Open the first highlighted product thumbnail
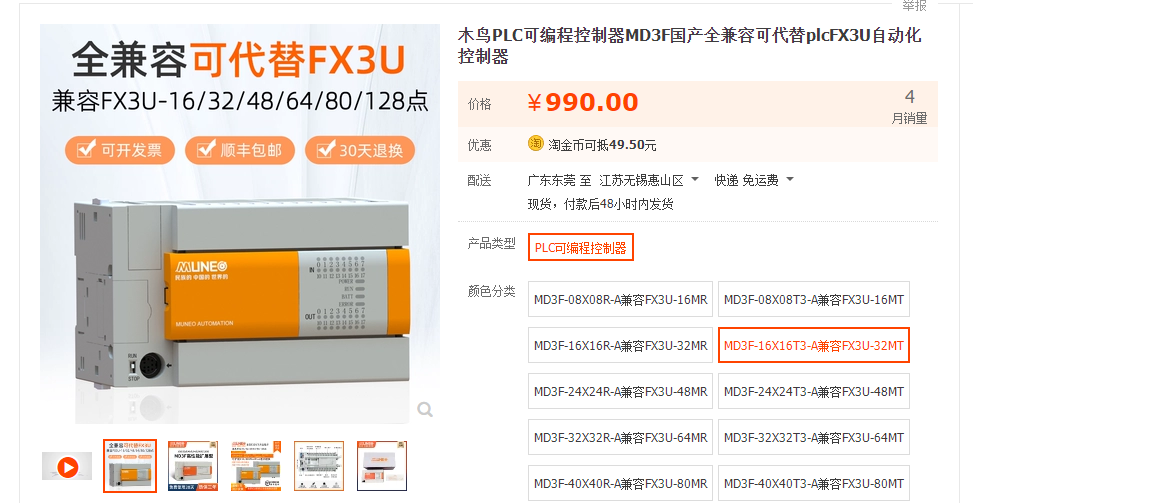 coord(130,466)
